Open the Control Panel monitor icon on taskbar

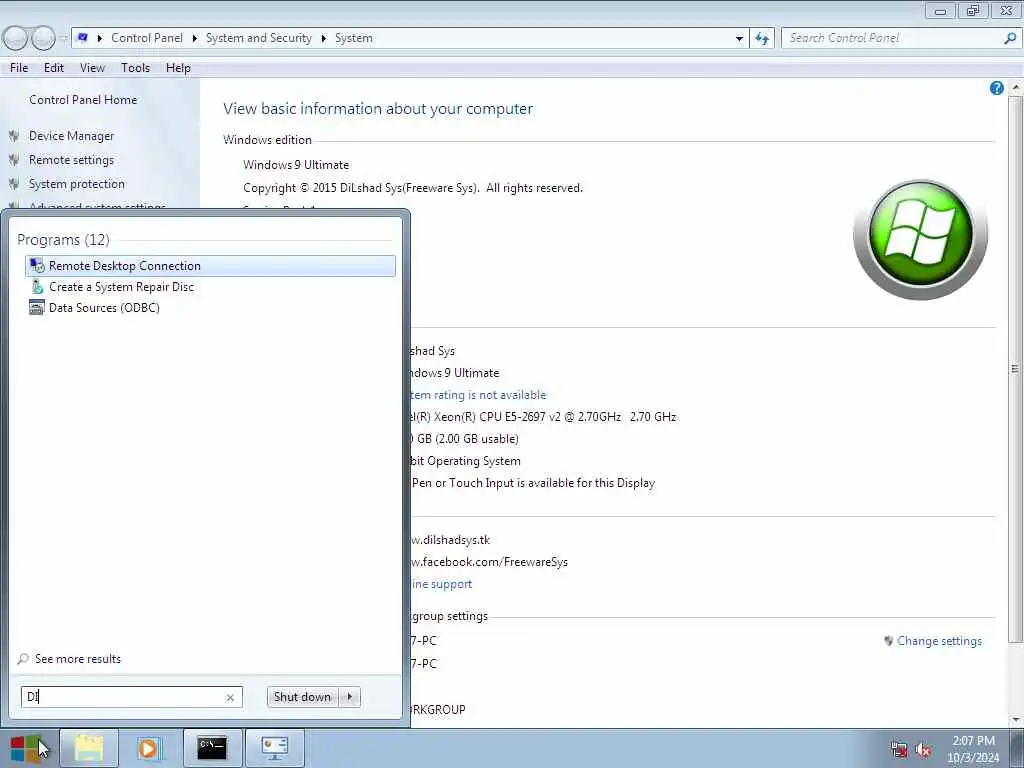274,748
